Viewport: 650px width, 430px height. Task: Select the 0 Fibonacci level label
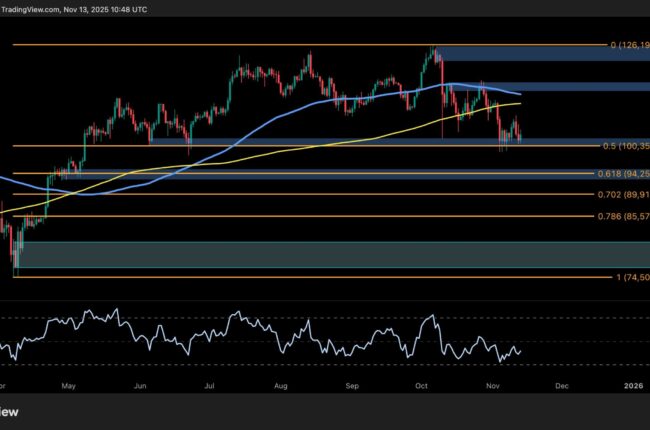(628, 45)
